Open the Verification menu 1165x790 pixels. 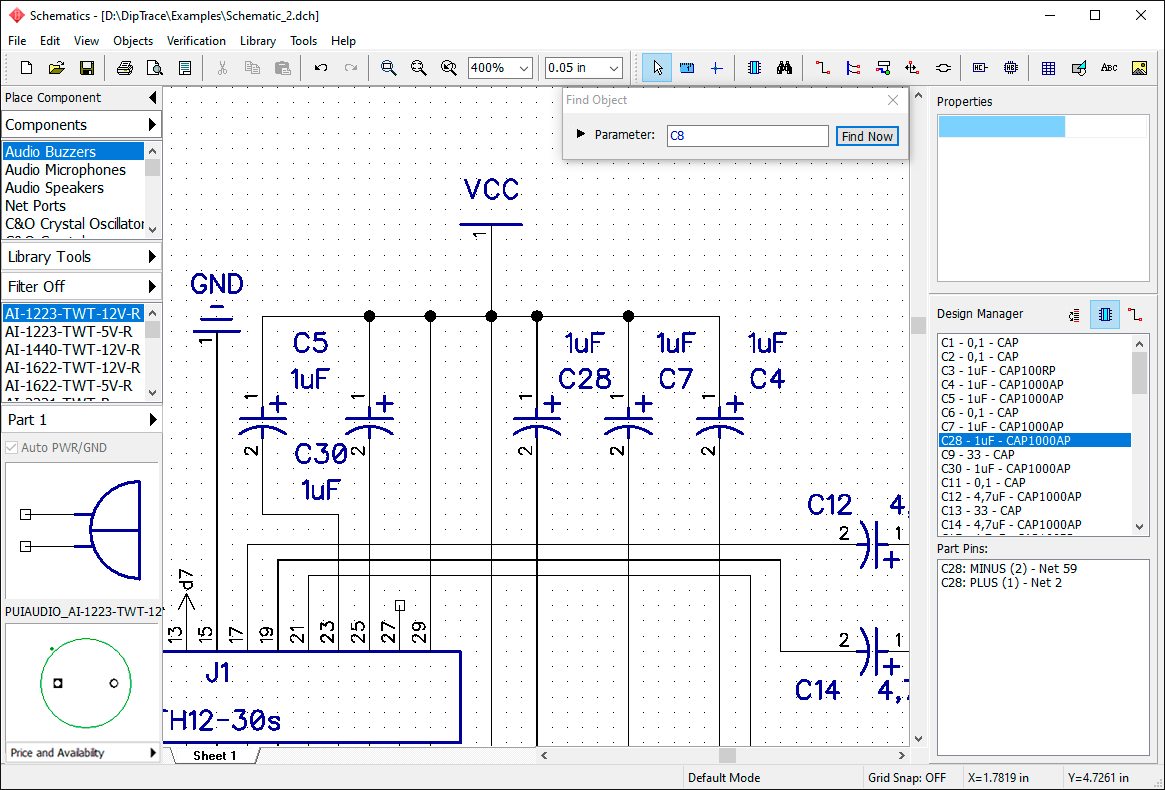(196, 41)
